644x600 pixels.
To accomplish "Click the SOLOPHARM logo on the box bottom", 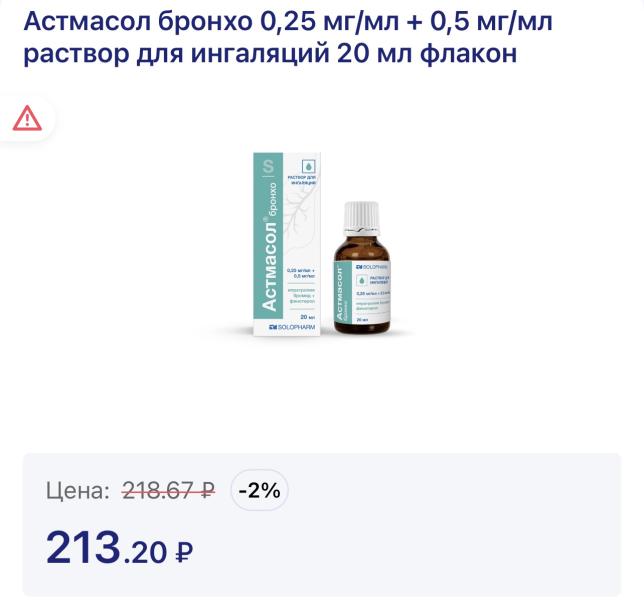I will pos(292,327).
